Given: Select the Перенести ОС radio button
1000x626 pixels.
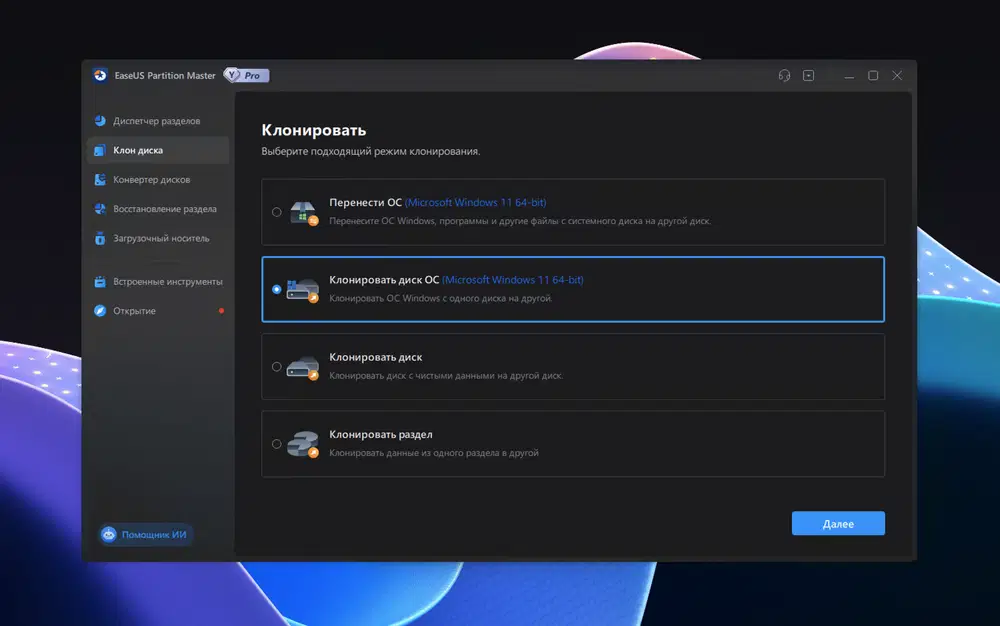Looking at the screenshot, I should click(x=276, y=212).
